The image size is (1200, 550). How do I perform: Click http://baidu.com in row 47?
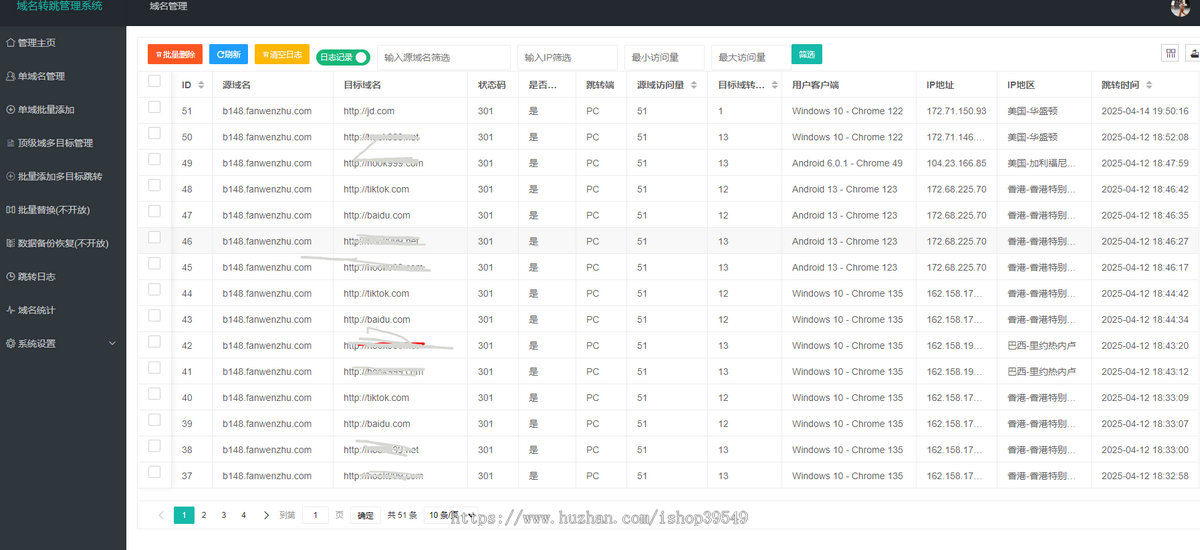tap(377, 215)
